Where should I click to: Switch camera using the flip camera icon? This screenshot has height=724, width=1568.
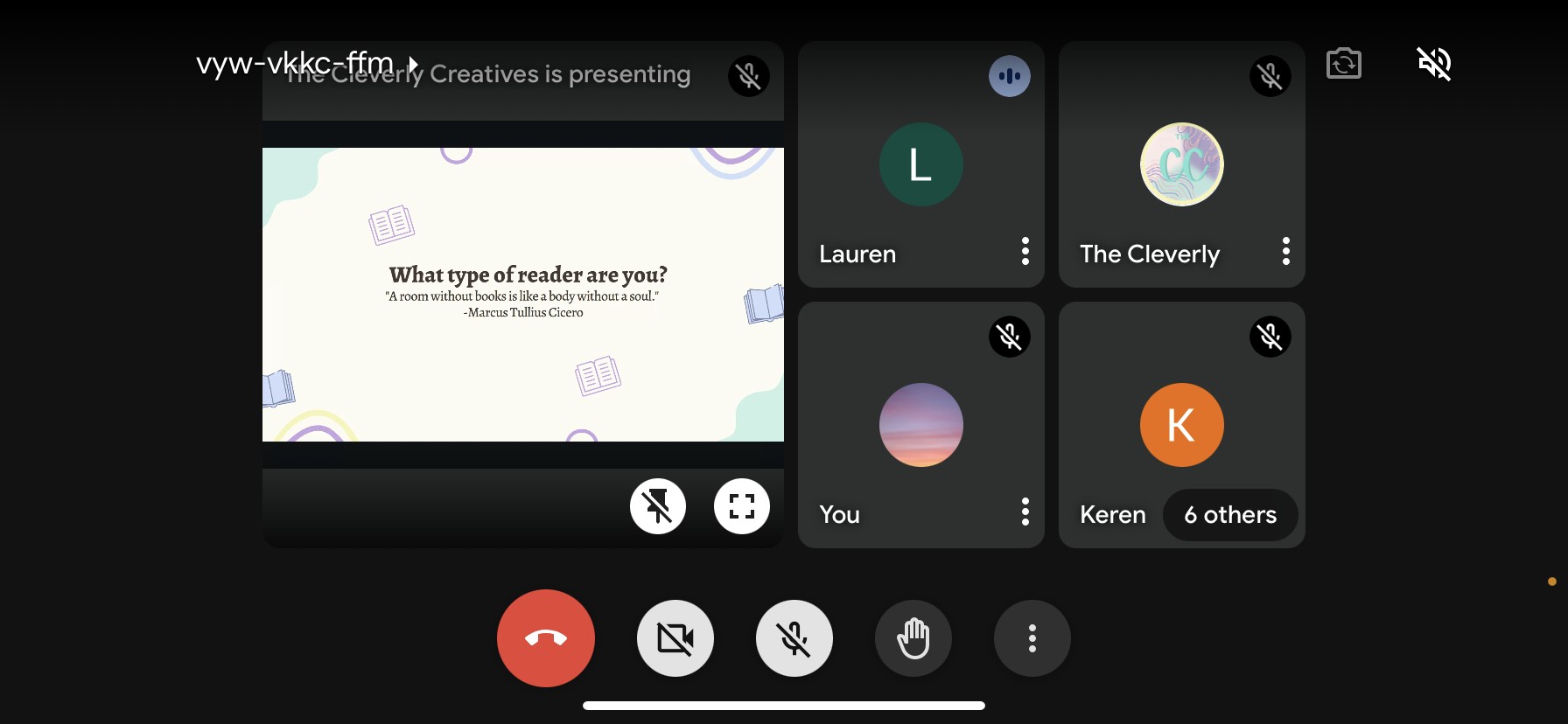(1344, 64)
